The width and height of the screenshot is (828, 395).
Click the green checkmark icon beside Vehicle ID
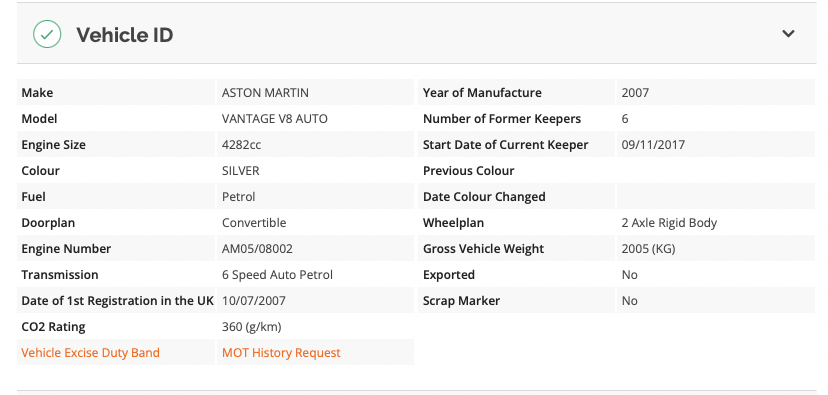[47, 34]
